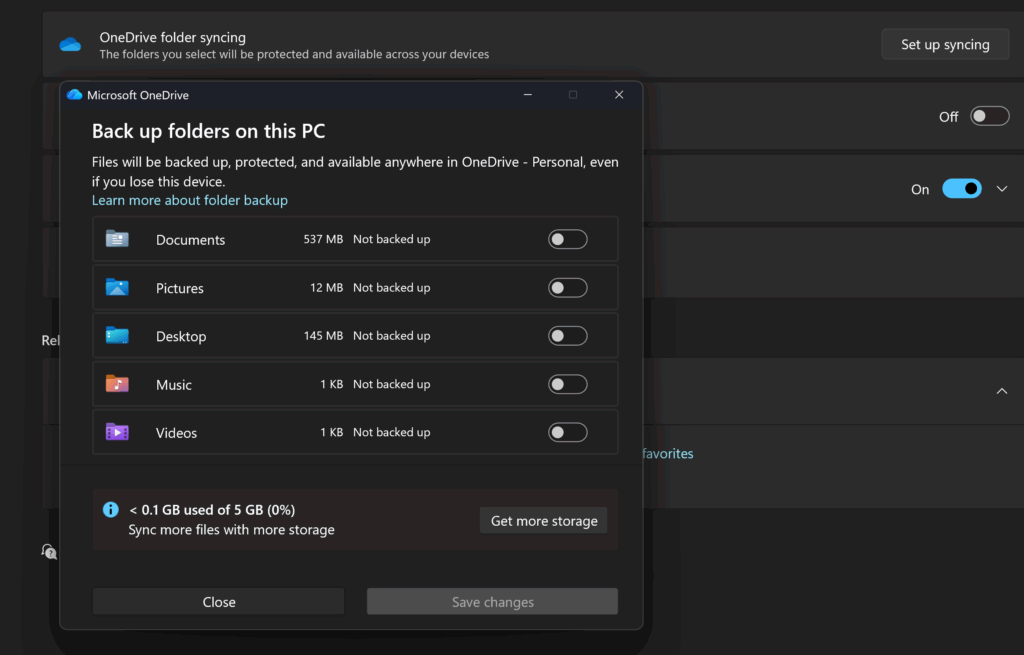
Task: Click the OneDrive folder syncing banner icon
Action: coord(68,43)
